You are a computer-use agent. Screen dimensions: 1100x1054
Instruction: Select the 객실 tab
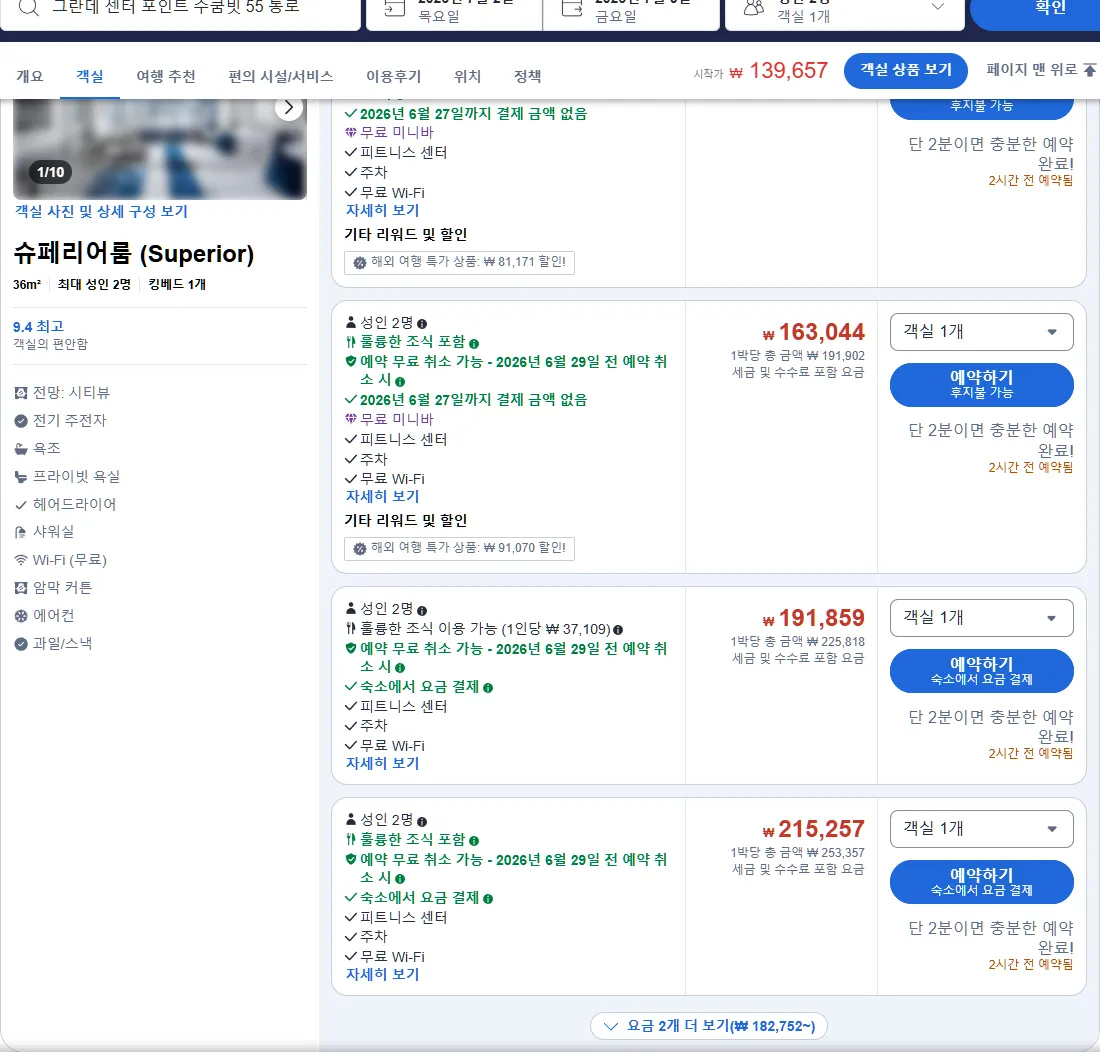click(x=90, y=76)
